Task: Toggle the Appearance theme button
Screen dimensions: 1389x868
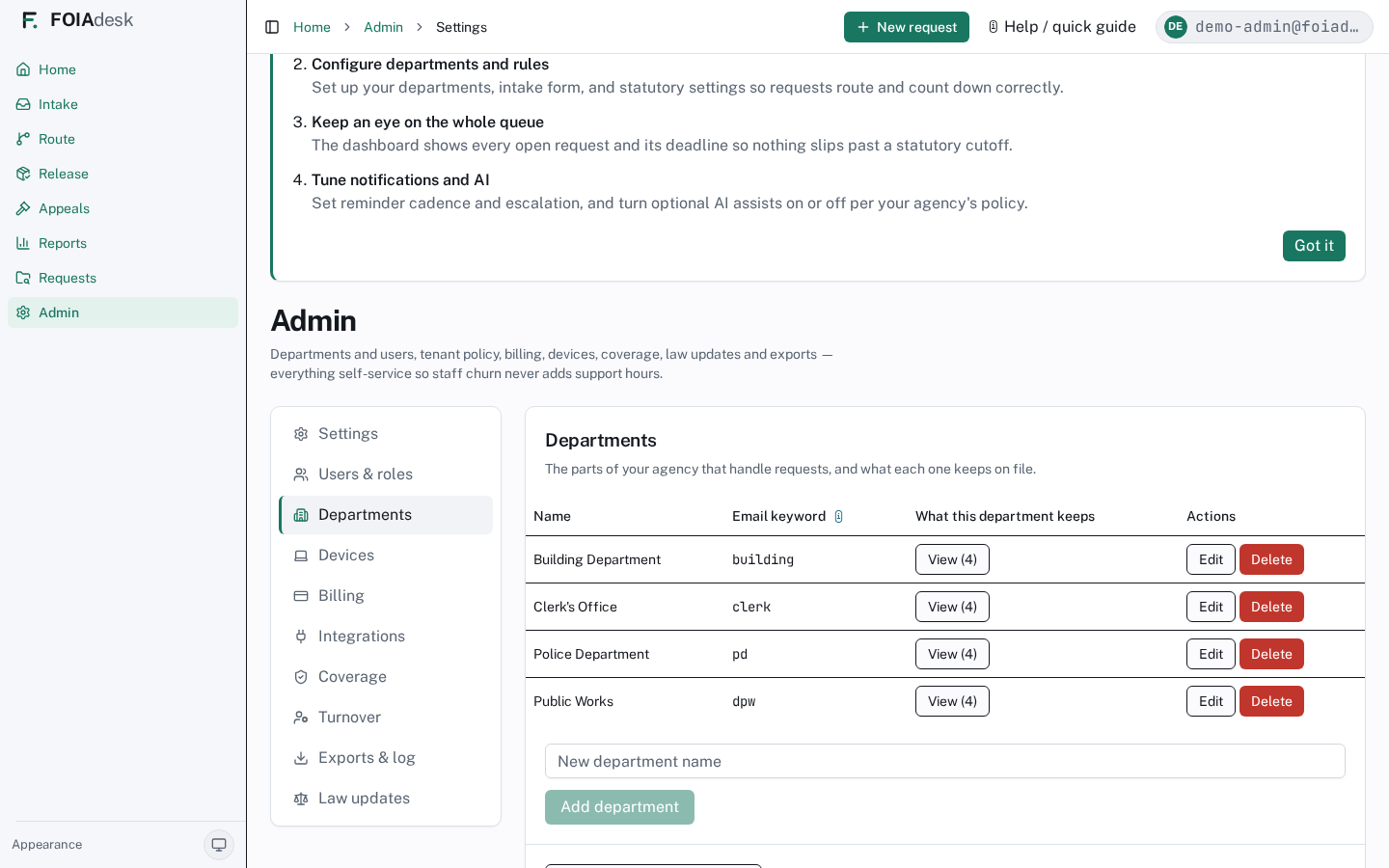Action: tap(219, 845)
